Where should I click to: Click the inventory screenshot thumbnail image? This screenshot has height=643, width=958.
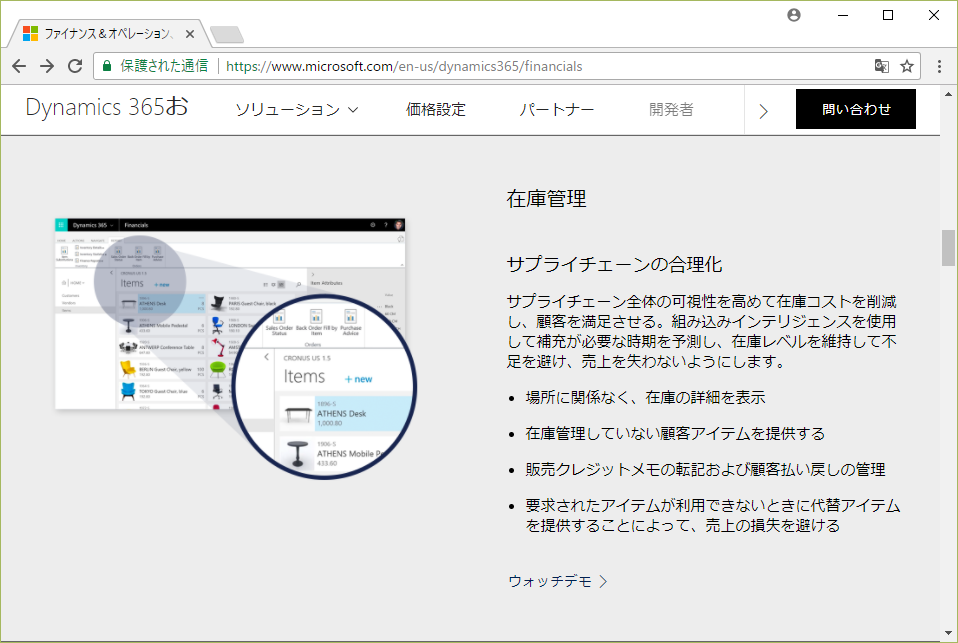tap(236, 348)
